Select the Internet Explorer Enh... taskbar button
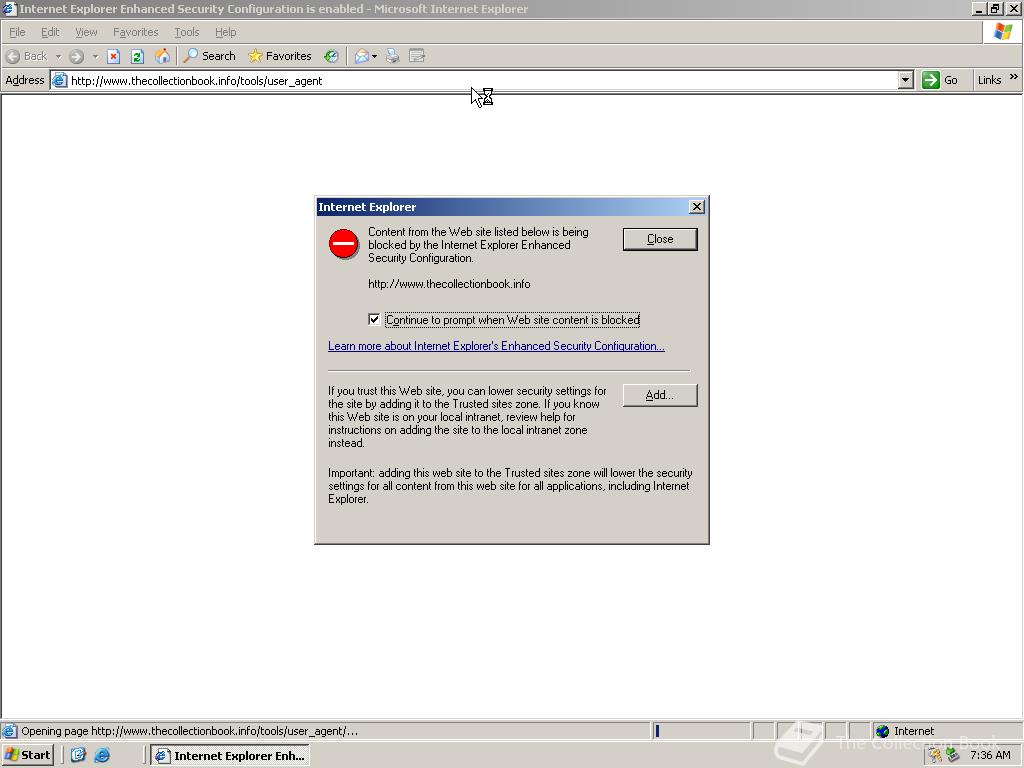Screen dimensions: 1024x768 pos(231,756)
